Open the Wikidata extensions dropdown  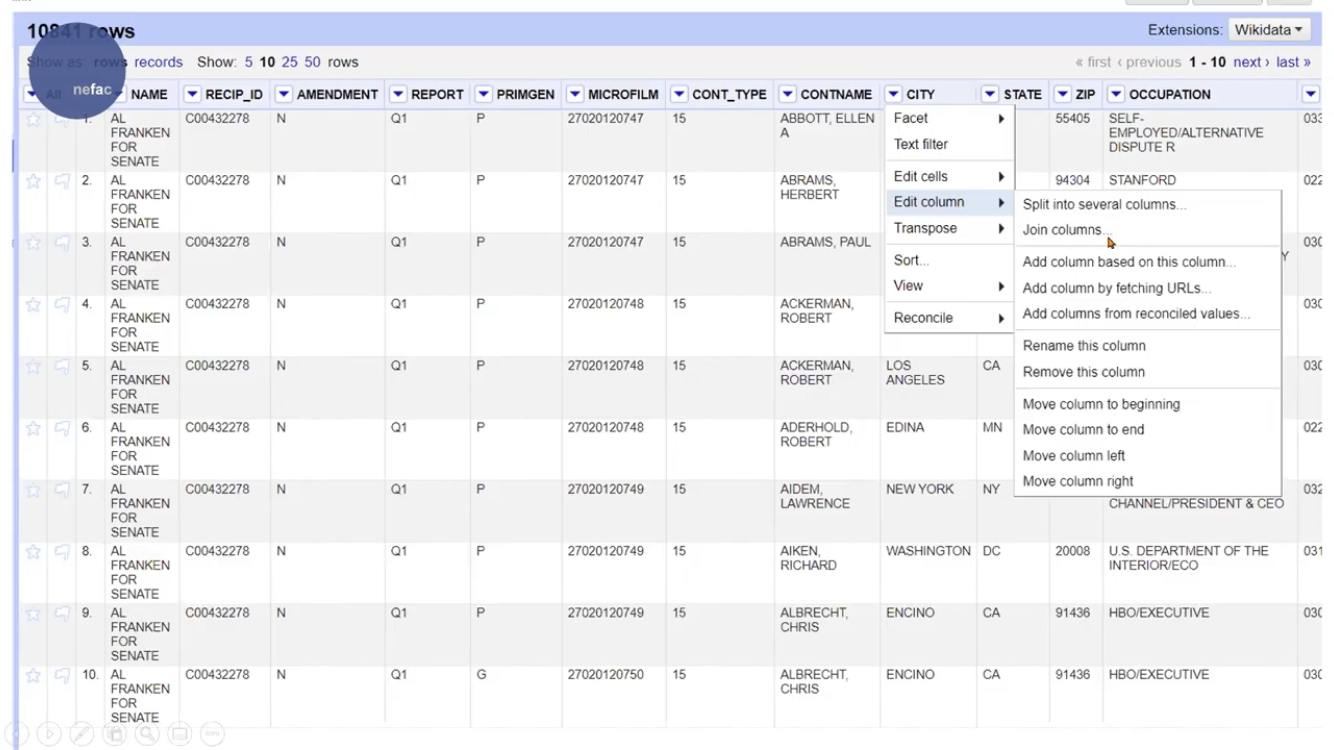point(1269,30)
